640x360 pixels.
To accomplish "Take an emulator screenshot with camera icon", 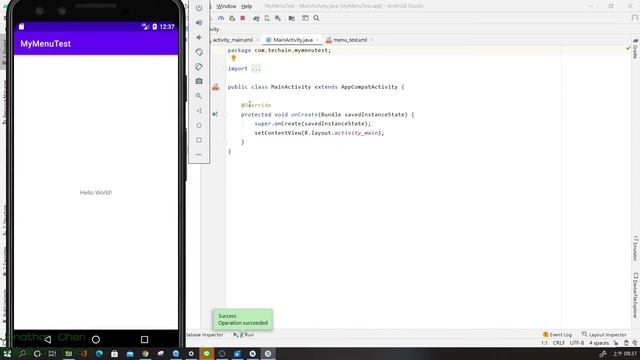I will [199, 81].
